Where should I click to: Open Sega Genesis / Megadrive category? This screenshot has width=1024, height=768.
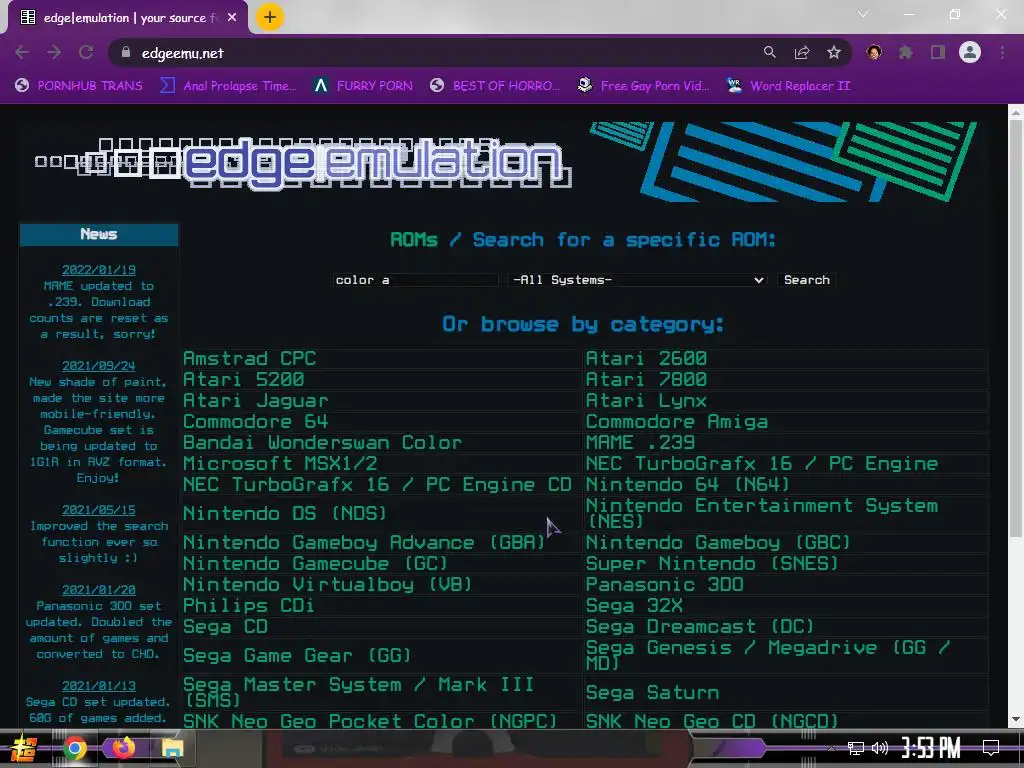click(767, 655)
